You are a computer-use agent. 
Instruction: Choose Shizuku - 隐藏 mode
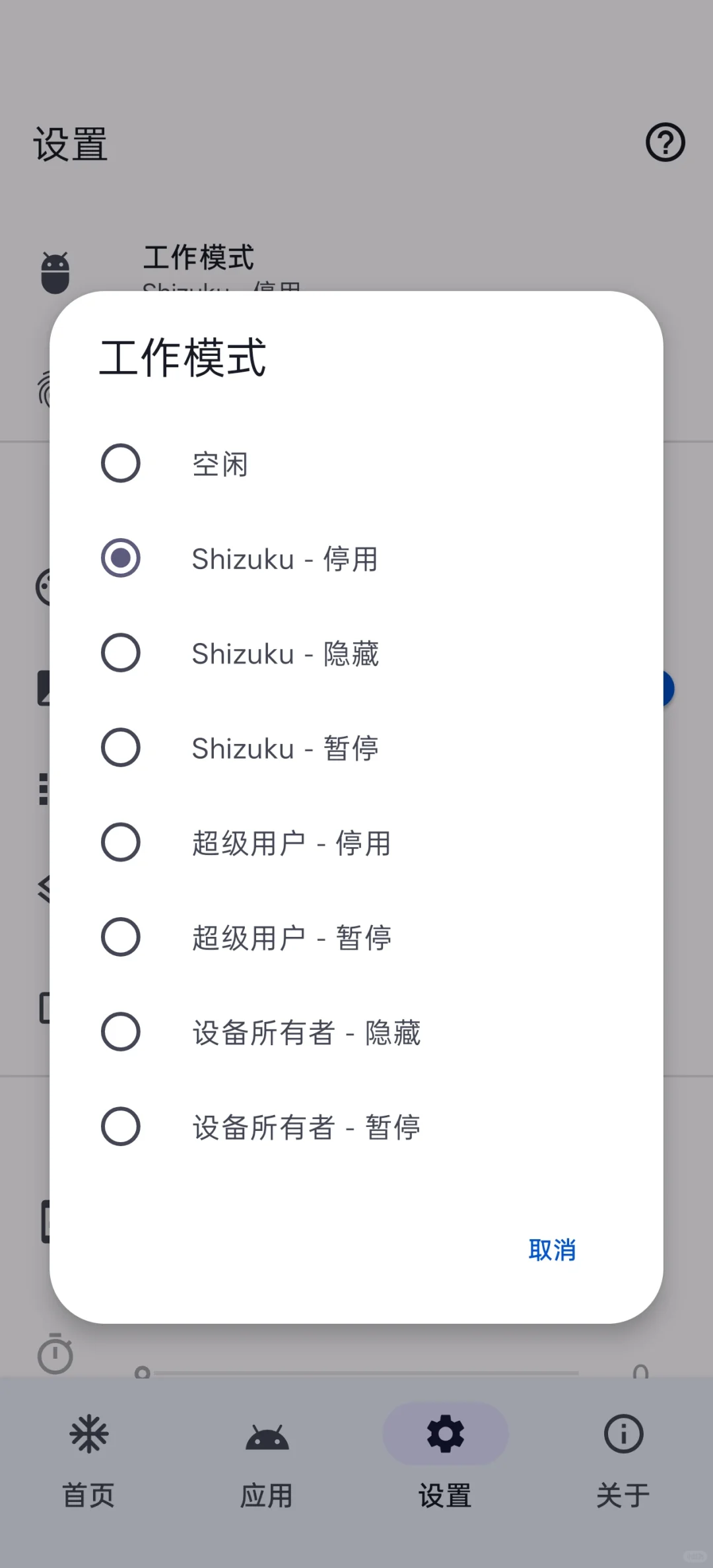[x=121, y=653]
